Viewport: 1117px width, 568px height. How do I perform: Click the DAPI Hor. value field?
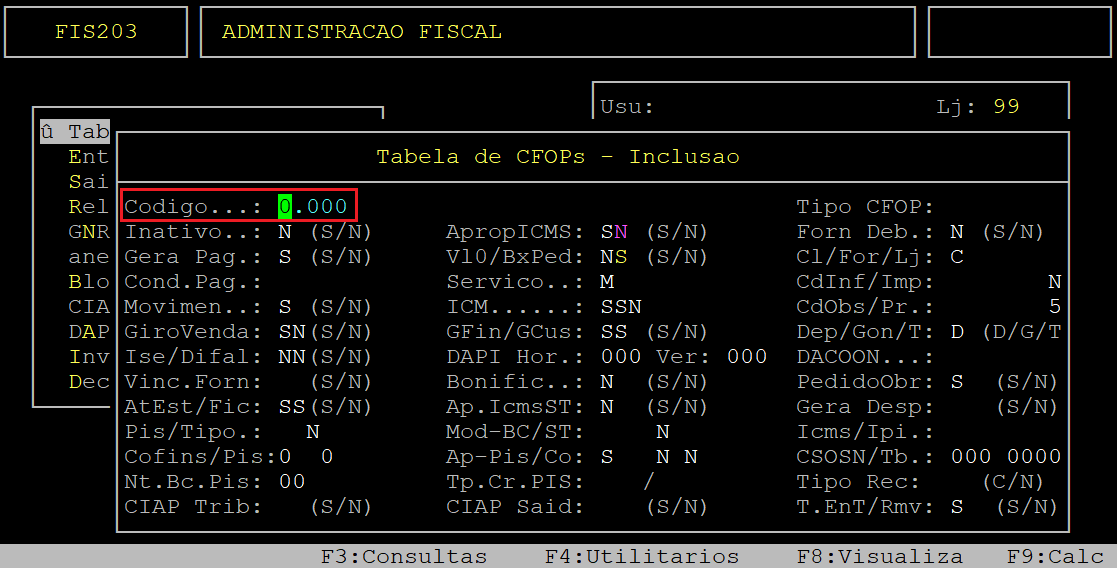tap(619, 357)
